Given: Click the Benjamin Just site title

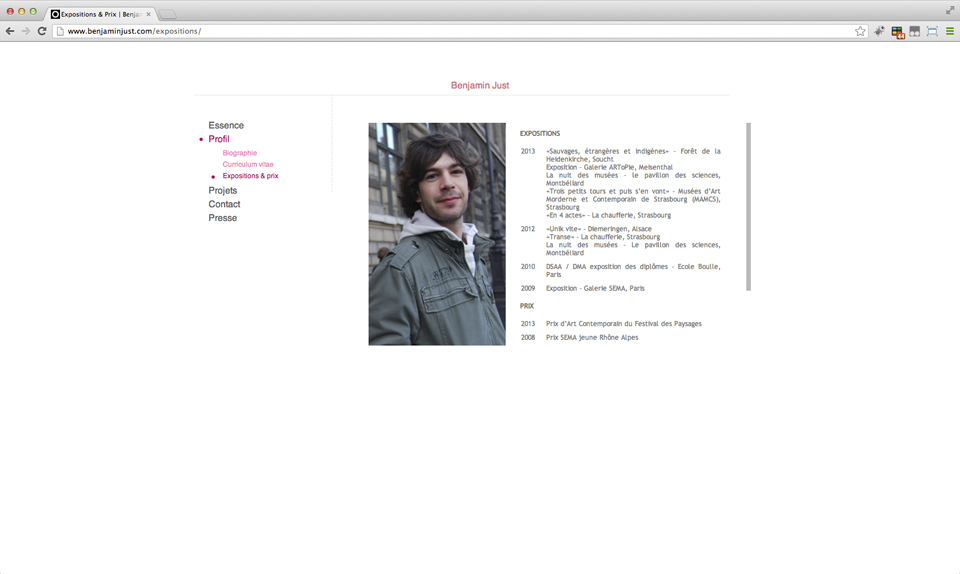Looking at the screenshot, I should click(x=480, y=86).
